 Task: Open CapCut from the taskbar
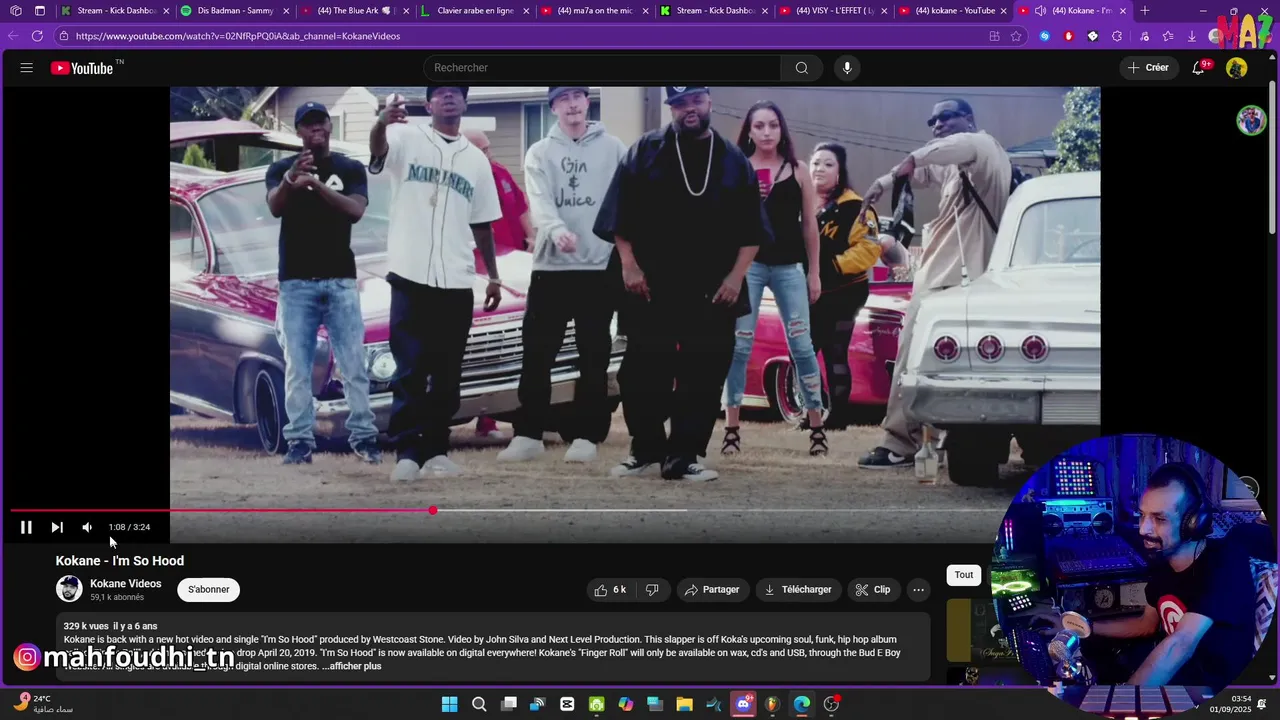pos(567,704)
